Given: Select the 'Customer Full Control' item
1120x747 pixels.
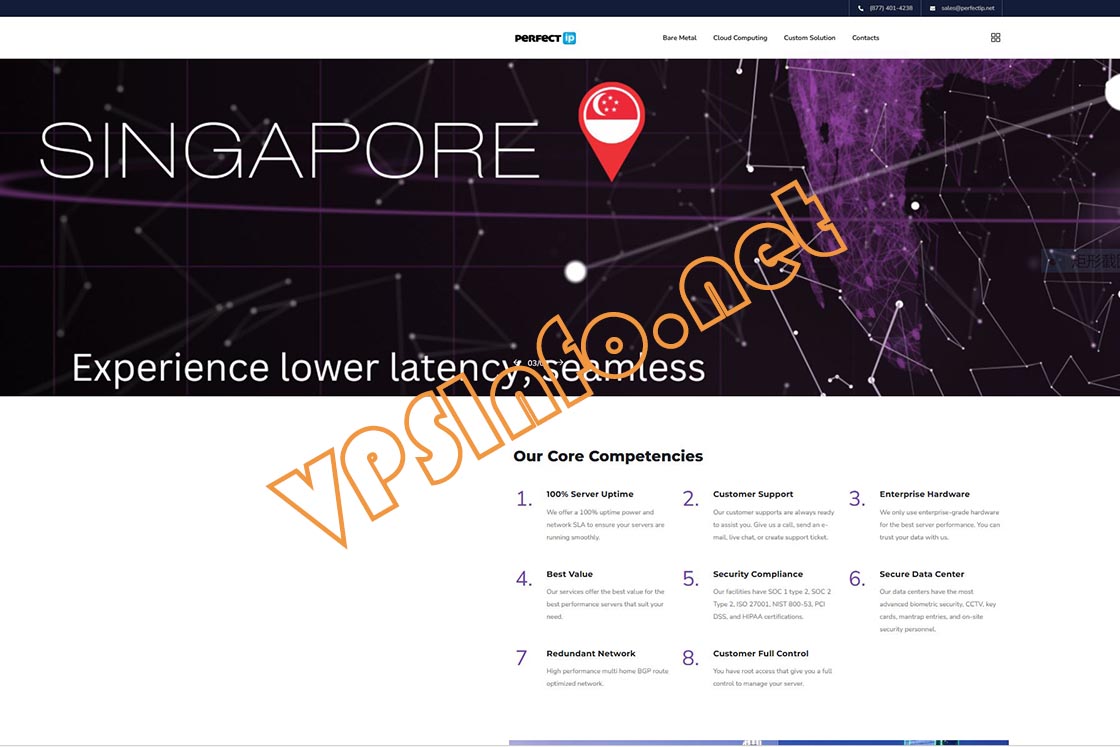Looking at the screenshot, I should [x=761, y=653].
